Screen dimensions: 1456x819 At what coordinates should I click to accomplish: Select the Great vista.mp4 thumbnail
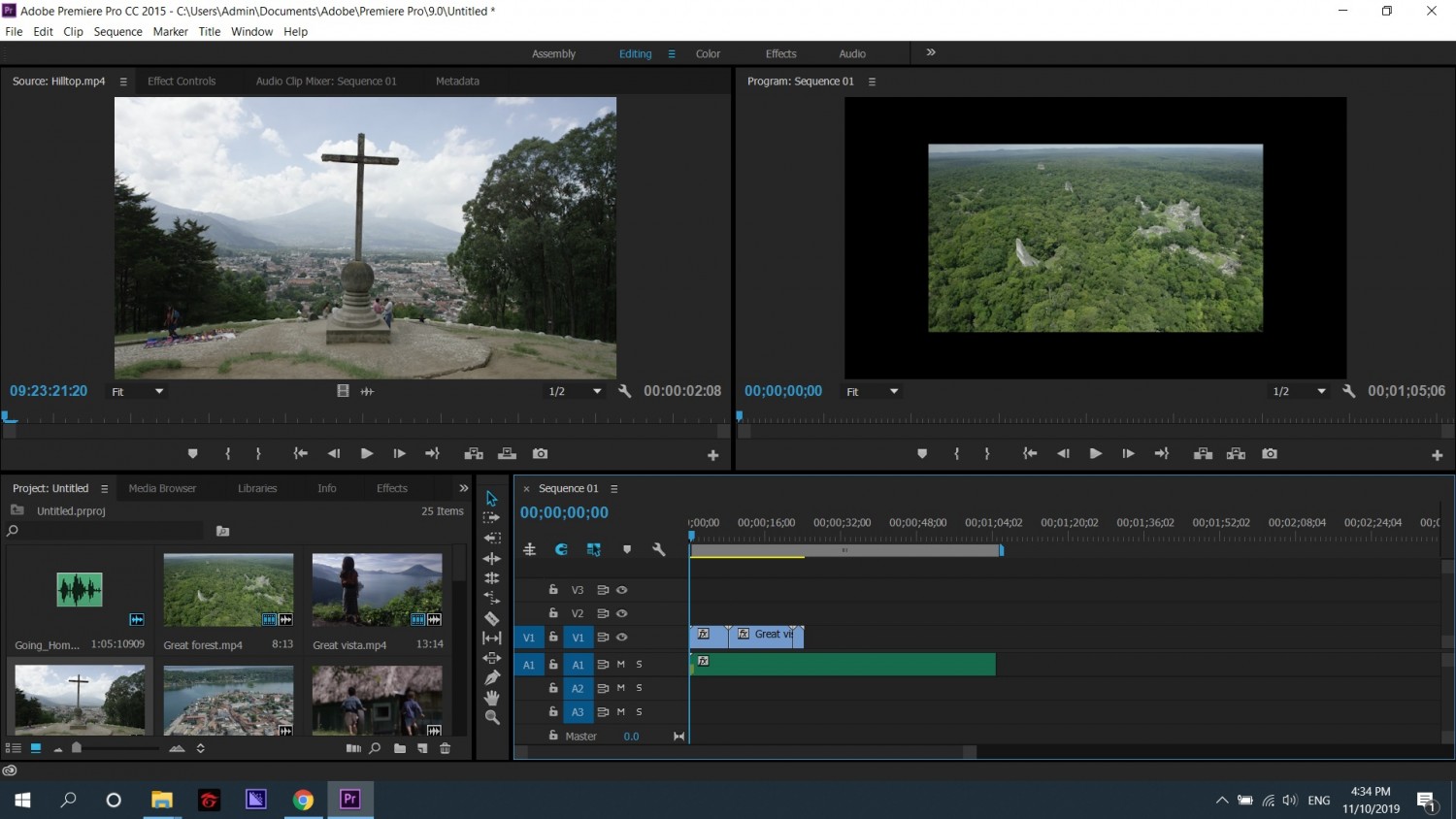(x=377, y=590)
